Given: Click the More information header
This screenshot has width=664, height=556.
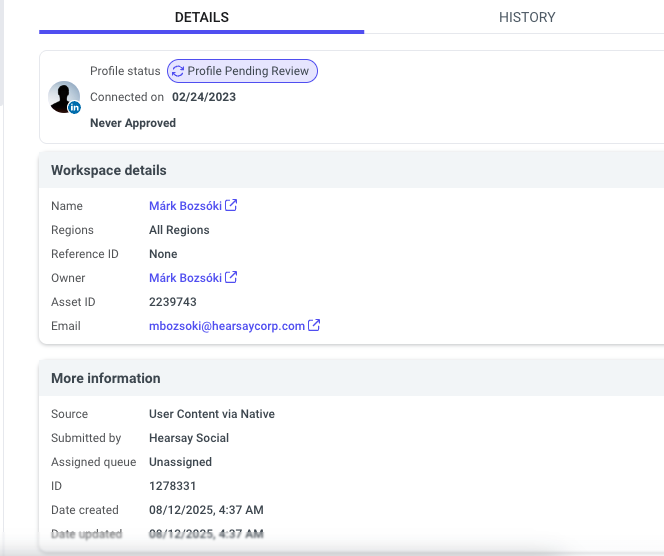Looking at the screenshot, I should click(106, 378).
